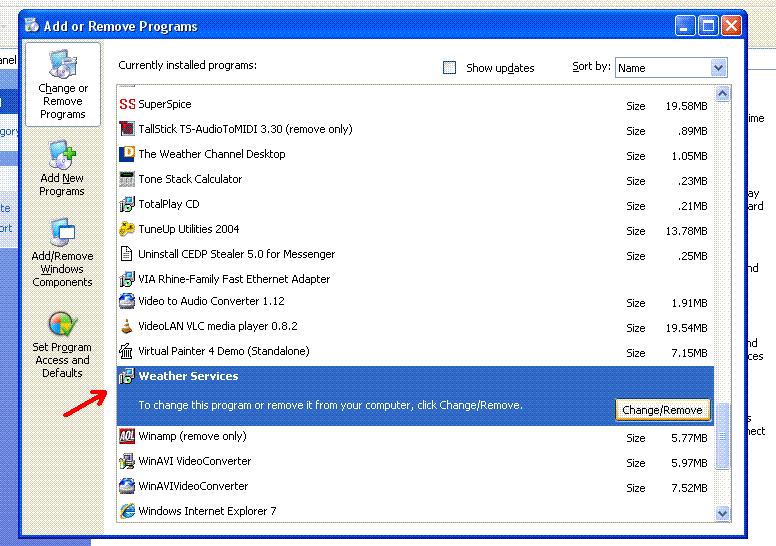Click the program list scrollbar thumb
This screenshot has width=776, height=546.
[x=723, y=436]
